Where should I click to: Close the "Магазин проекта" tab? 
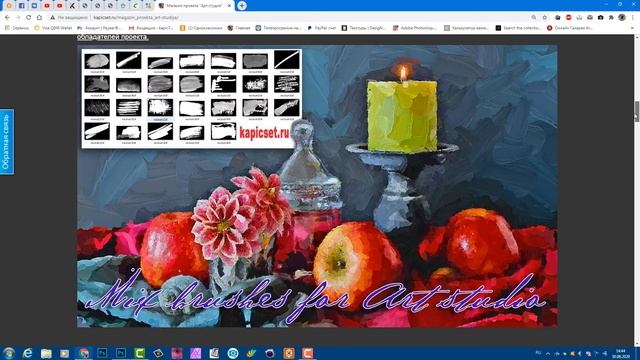(229, 6)
